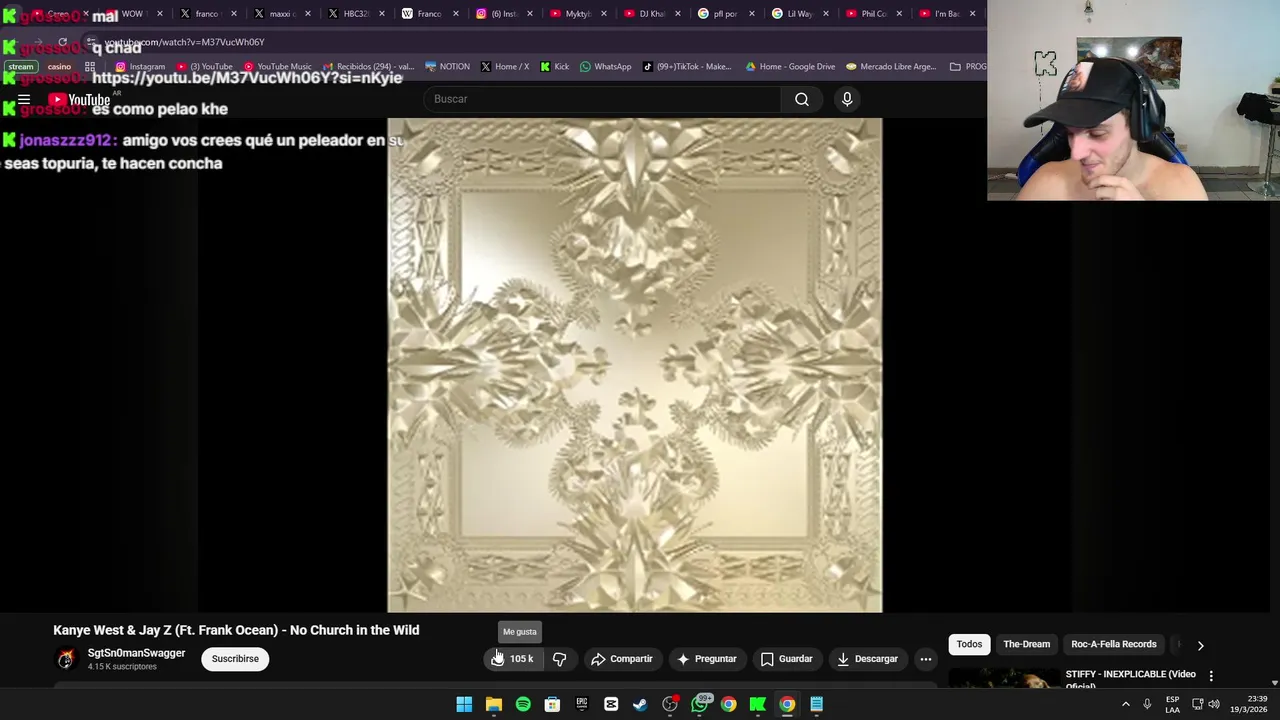Open Spotify from the taskbar
1280x720 pixels.
point(523,705)
